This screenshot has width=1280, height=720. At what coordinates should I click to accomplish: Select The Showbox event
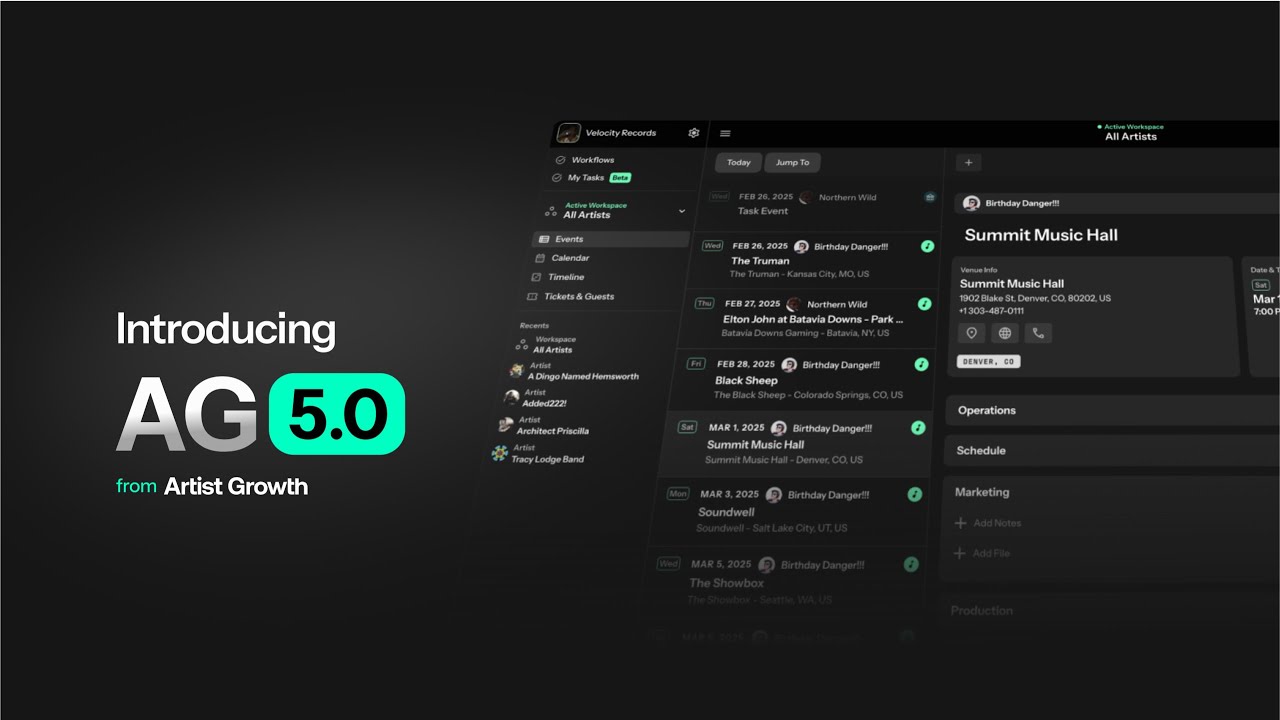tap(783, 581)
